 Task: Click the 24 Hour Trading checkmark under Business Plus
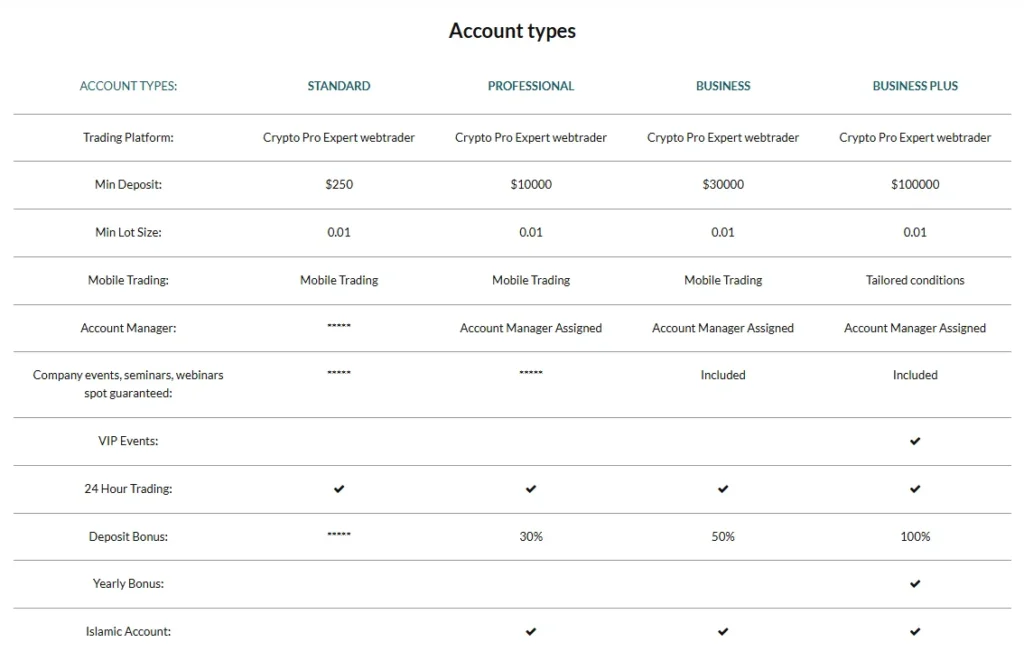(x=915, y=489)
